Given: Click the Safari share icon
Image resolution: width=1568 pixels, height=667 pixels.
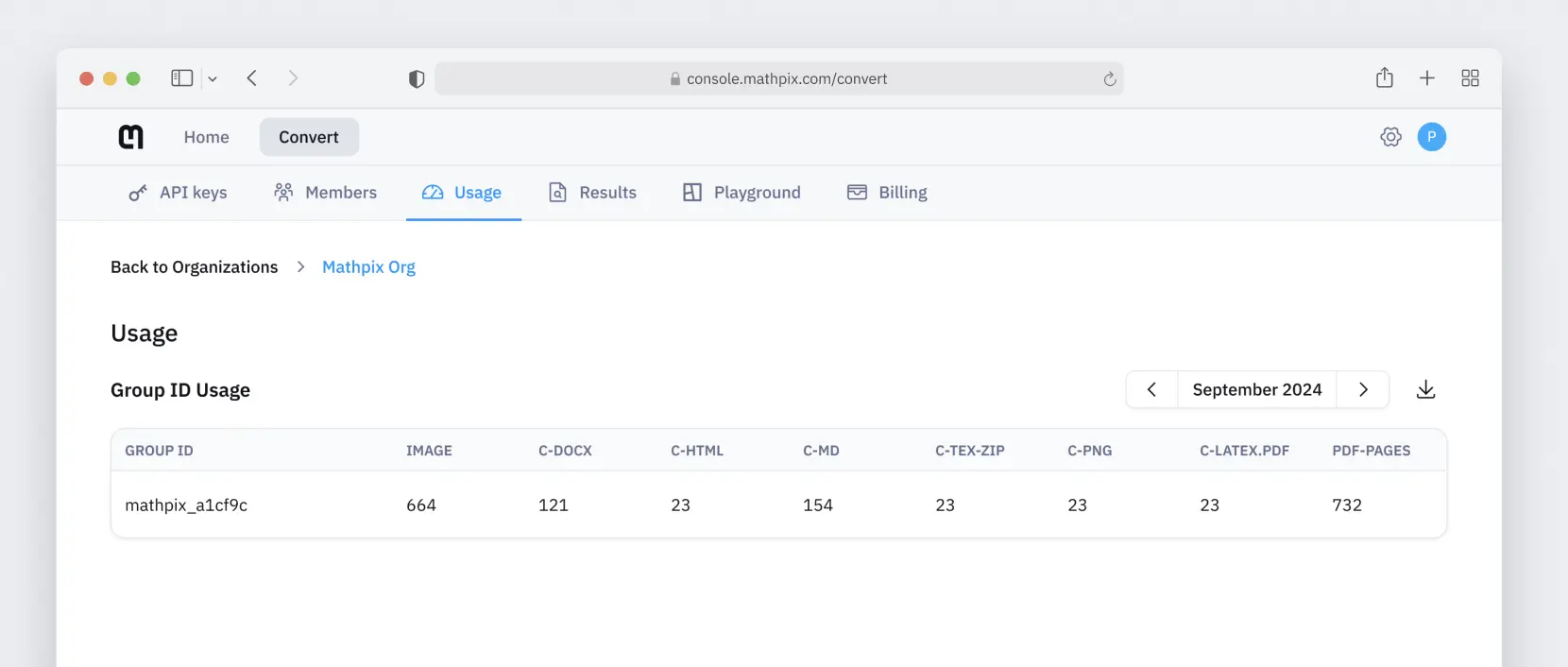Looking at the screenshot, I should [1385, 77].
